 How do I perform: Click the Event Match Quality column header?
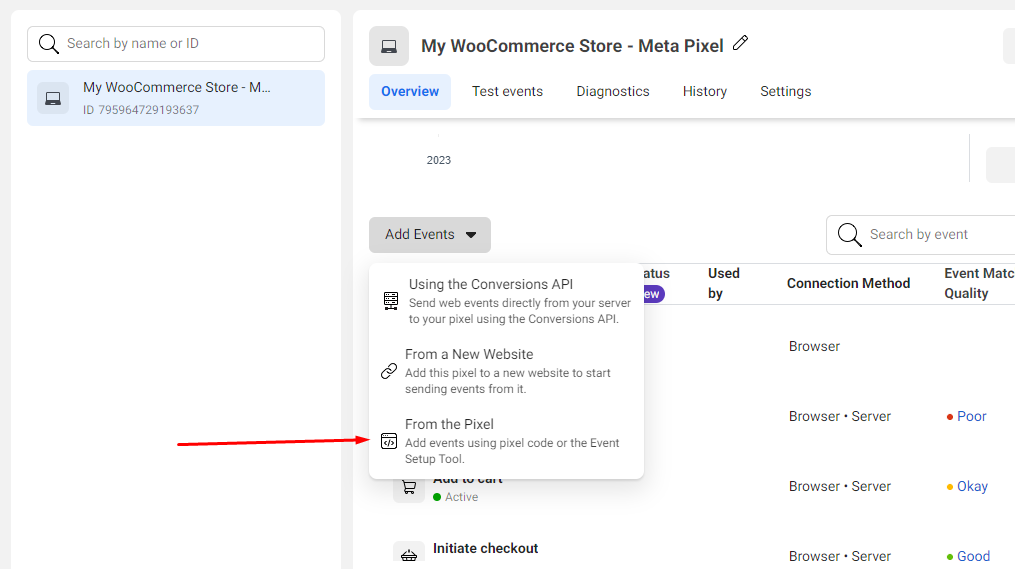979,283
